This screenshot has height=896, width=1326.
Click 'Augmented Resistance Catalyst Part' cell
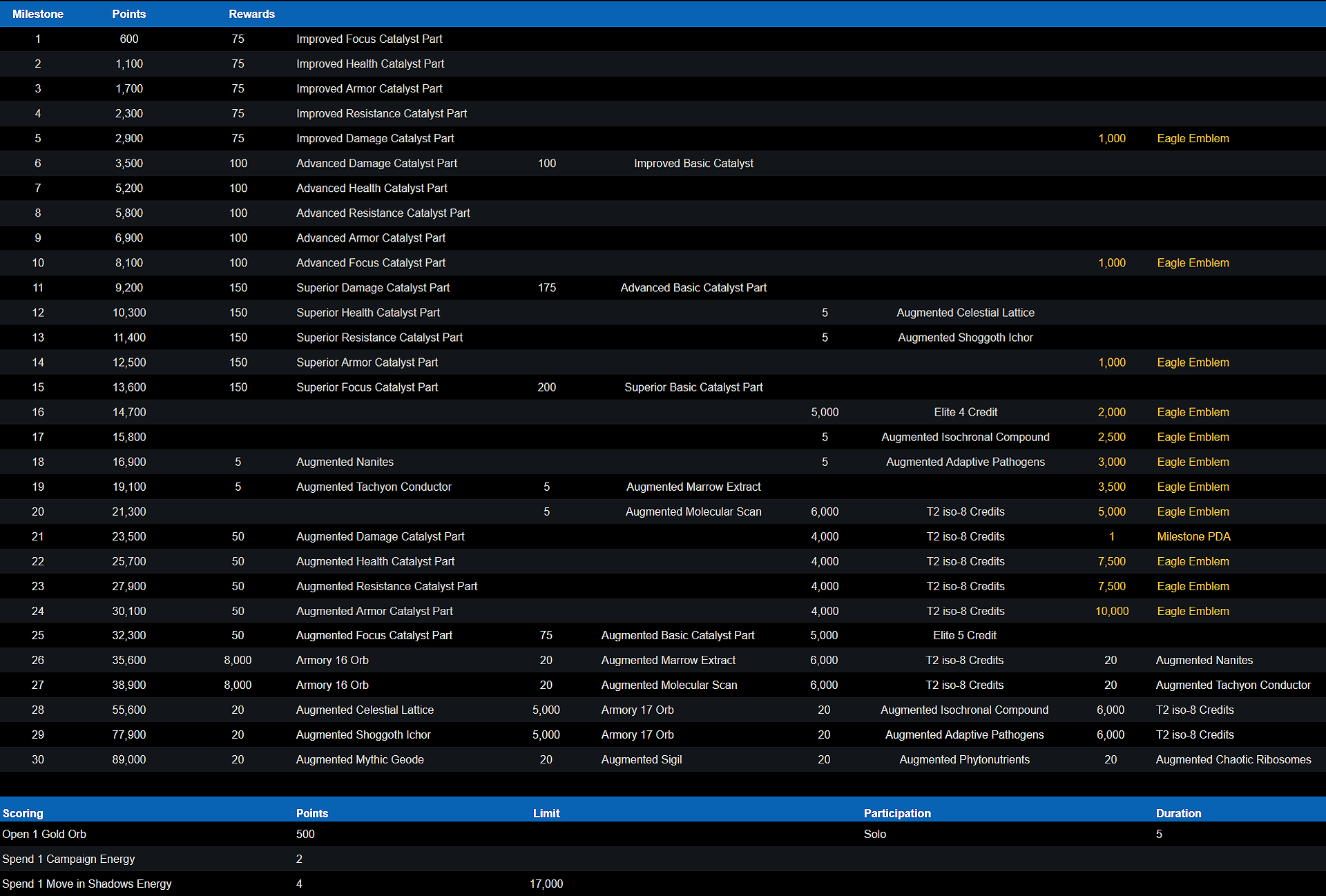click(x=387, y=586)
